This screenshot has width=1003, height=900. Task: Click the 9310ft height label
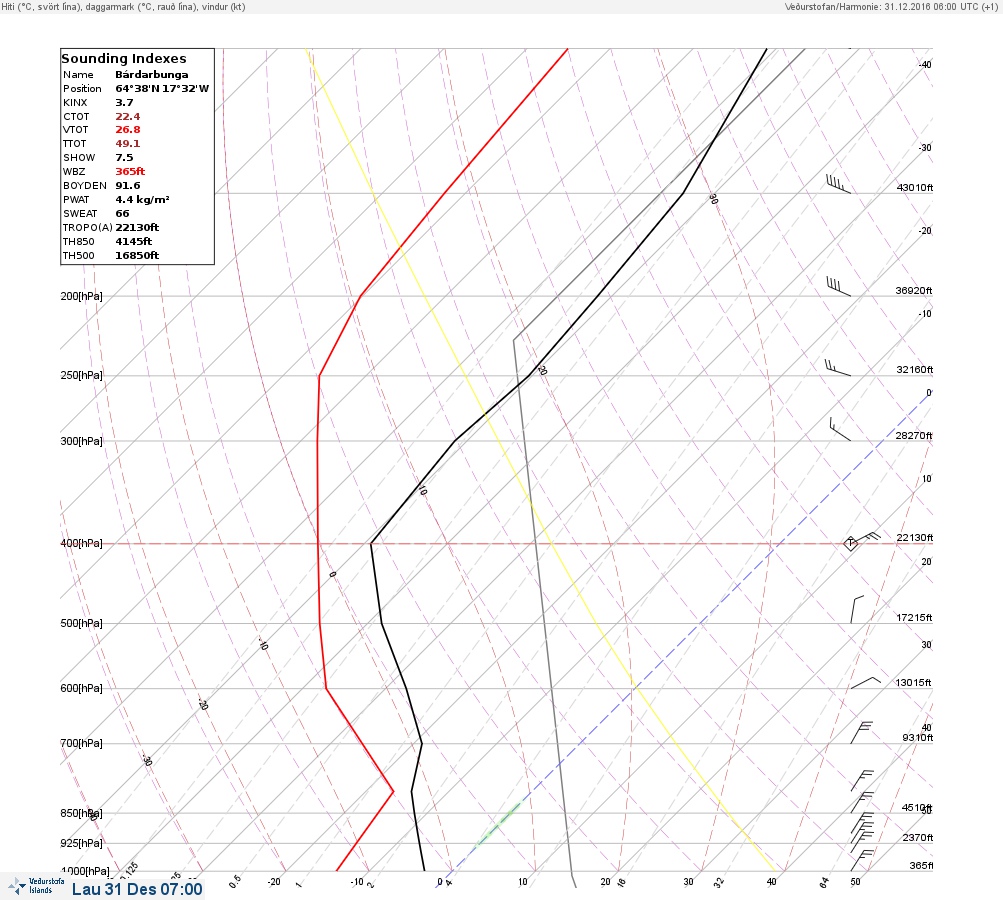(917, 738)
